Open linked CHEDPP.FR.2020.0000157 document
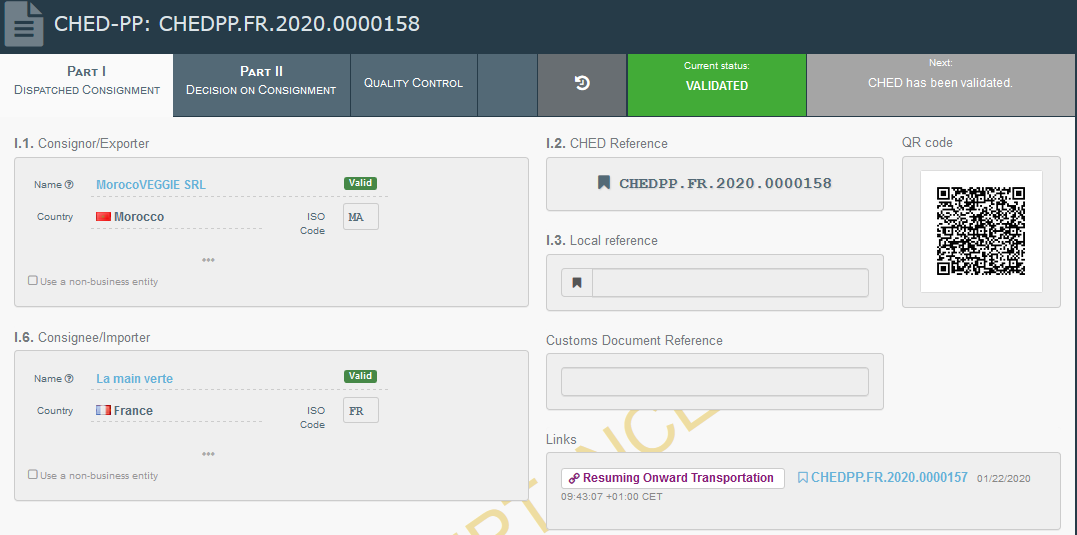The height and width of the screenshot is (535, 1077). (x=889, y=478)
